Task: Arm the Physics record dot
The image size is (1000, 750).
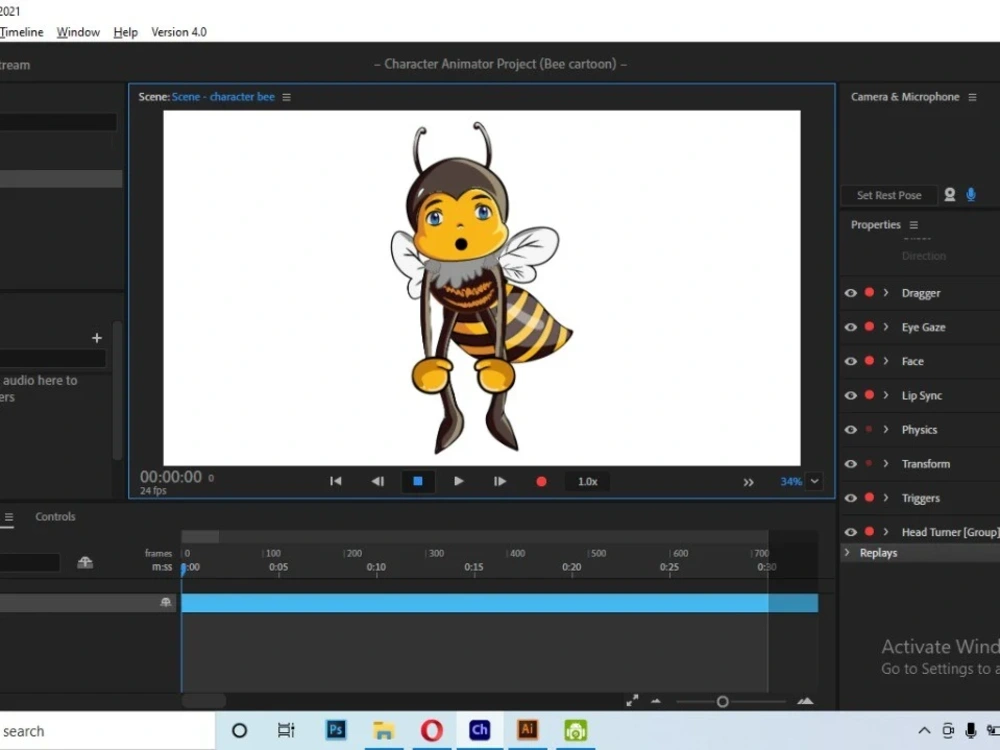Action: (x=869, y=429)
